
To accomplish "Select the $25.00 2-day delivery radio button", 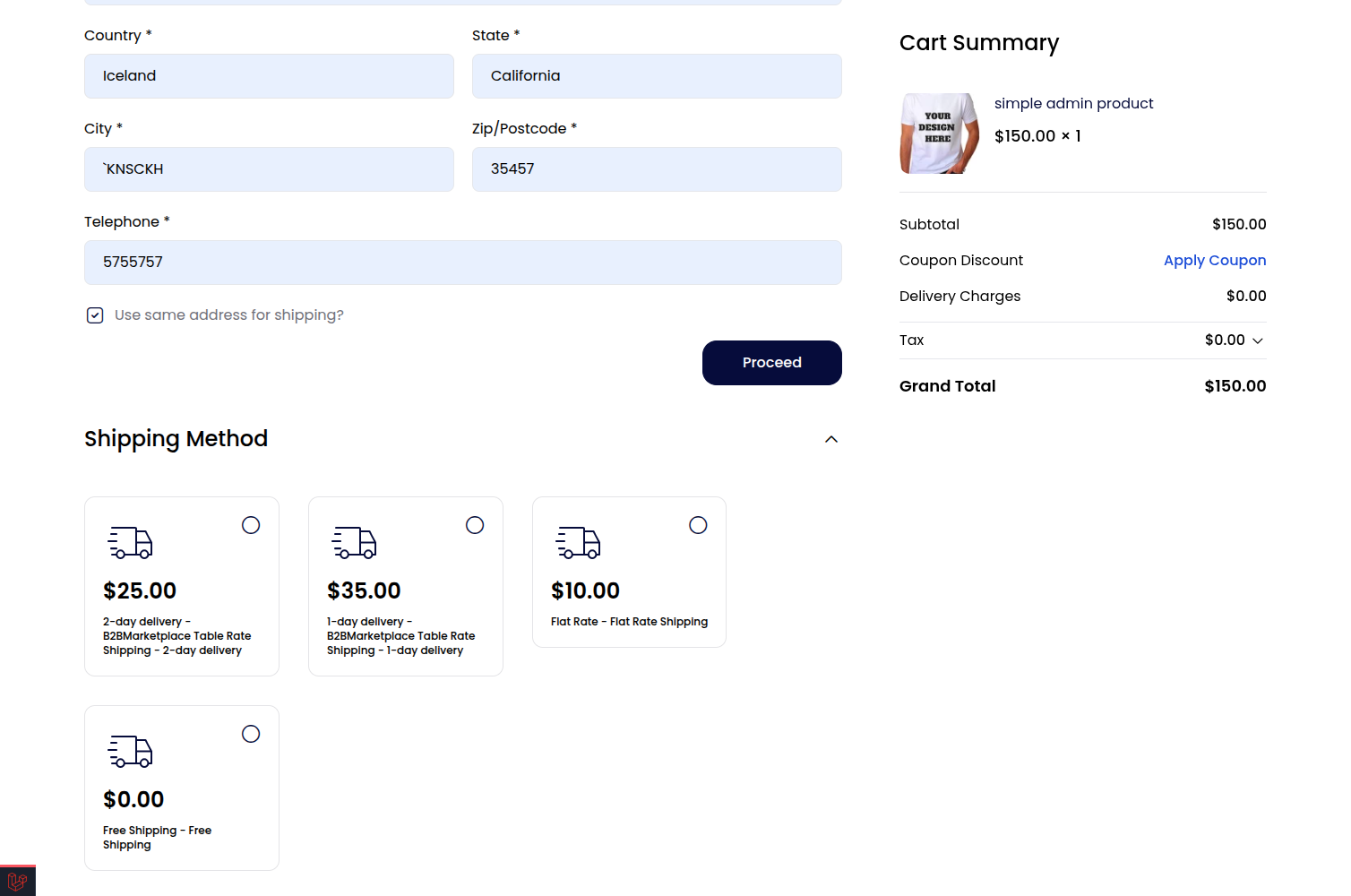I will tap(251, 525).
